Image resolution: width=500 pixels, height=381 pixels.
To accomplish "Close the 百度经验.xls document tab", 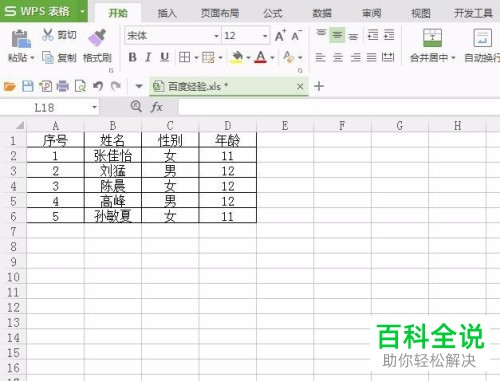I will 300,87.
